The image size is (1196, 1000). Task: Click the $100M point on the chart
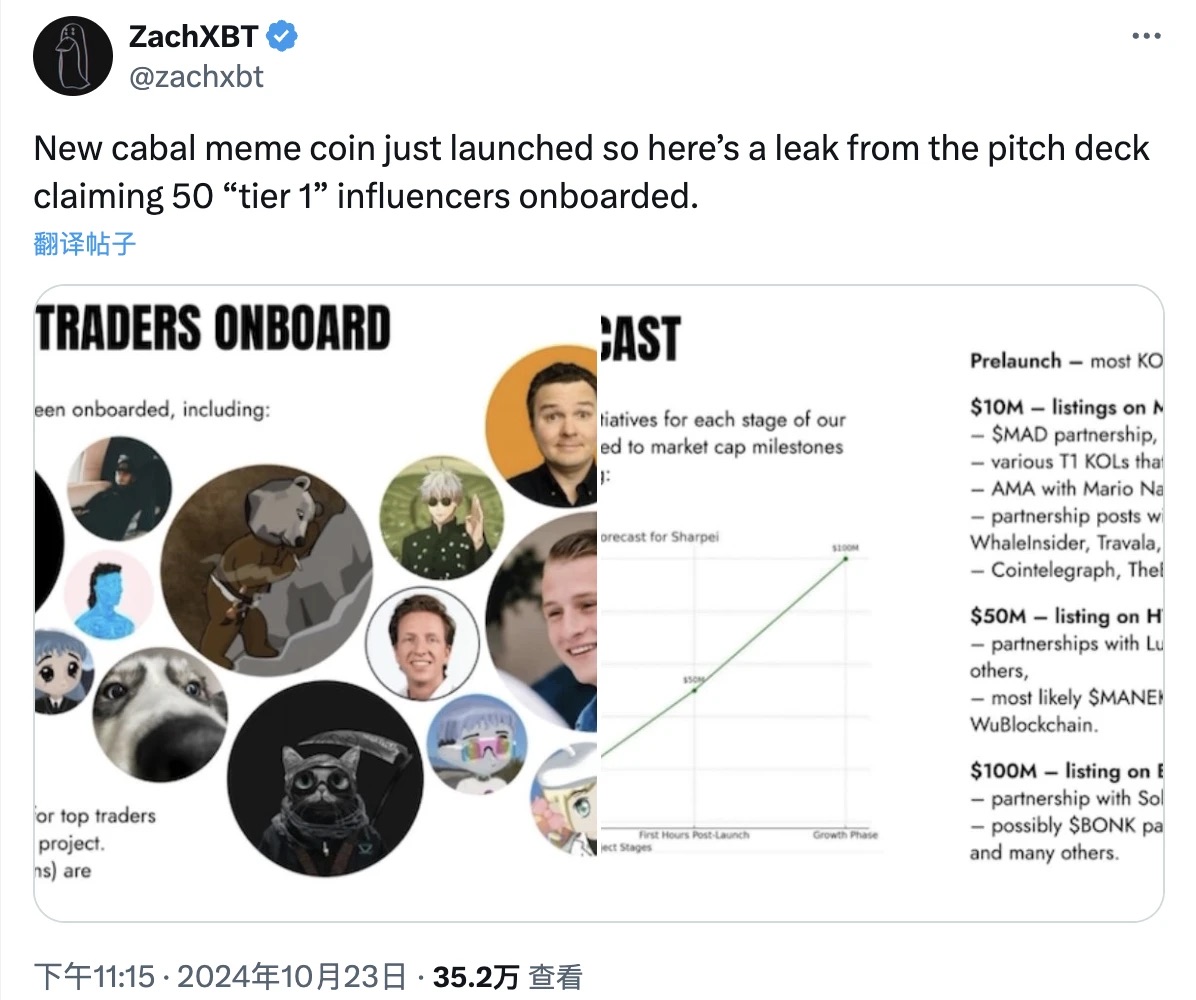[846, 558]
